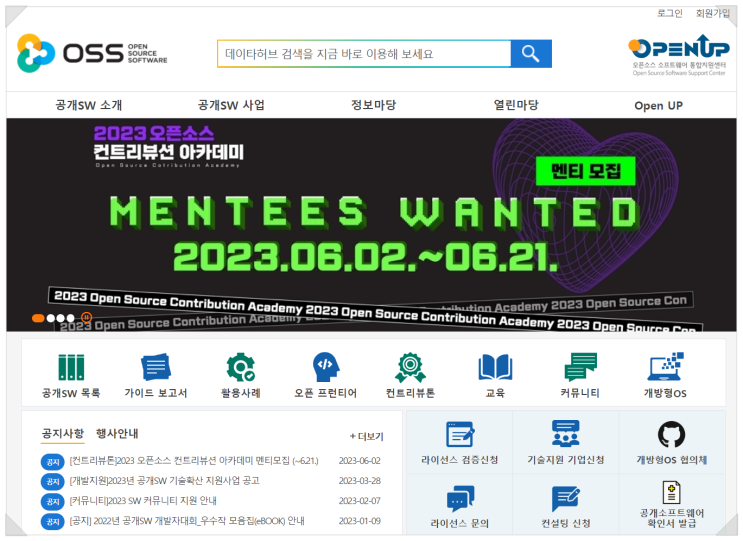Pause the banner slideshow

point(86,317)
